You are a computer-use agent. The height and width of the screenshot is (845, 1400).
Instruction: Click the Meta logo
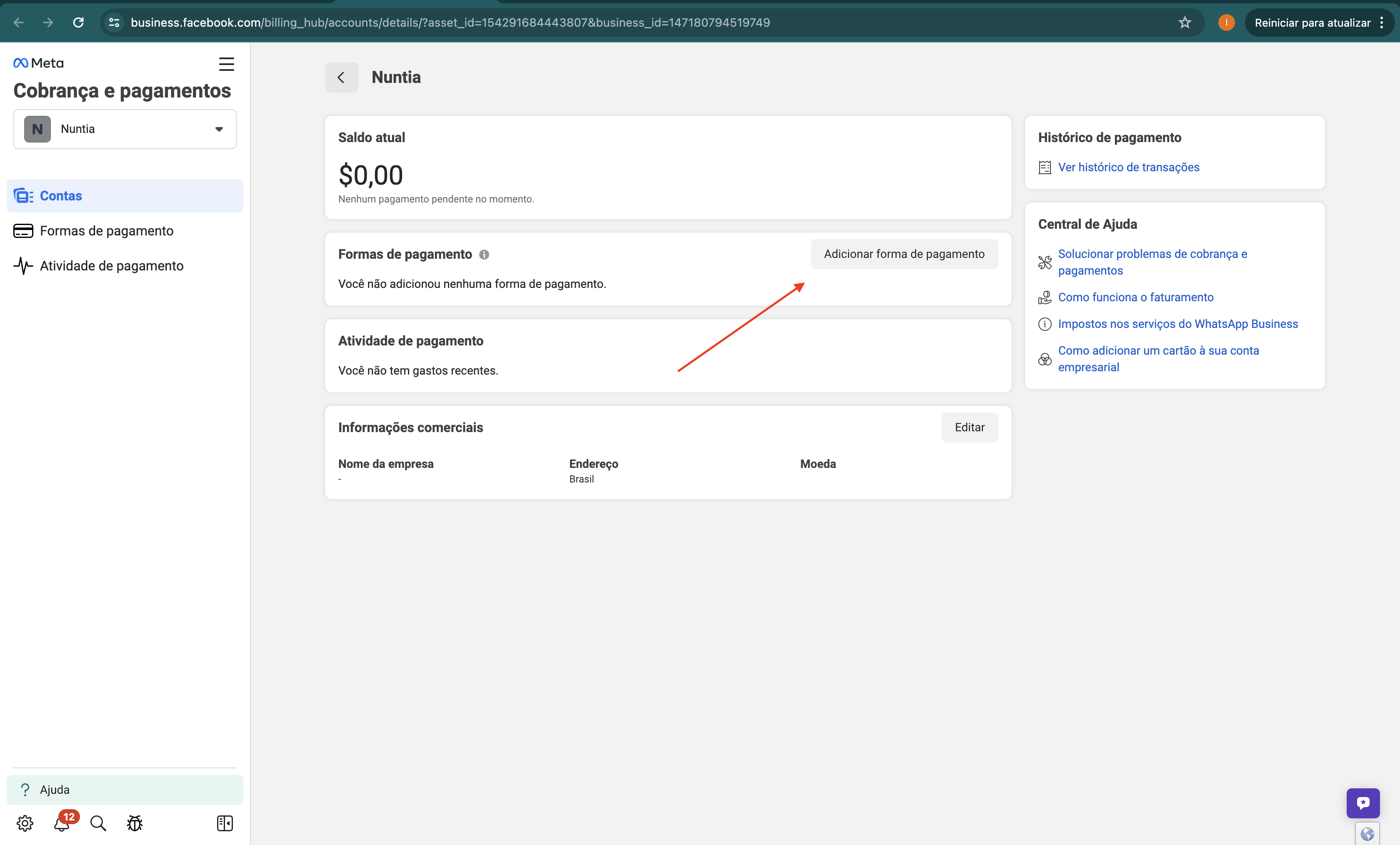(x=39, y=63)
